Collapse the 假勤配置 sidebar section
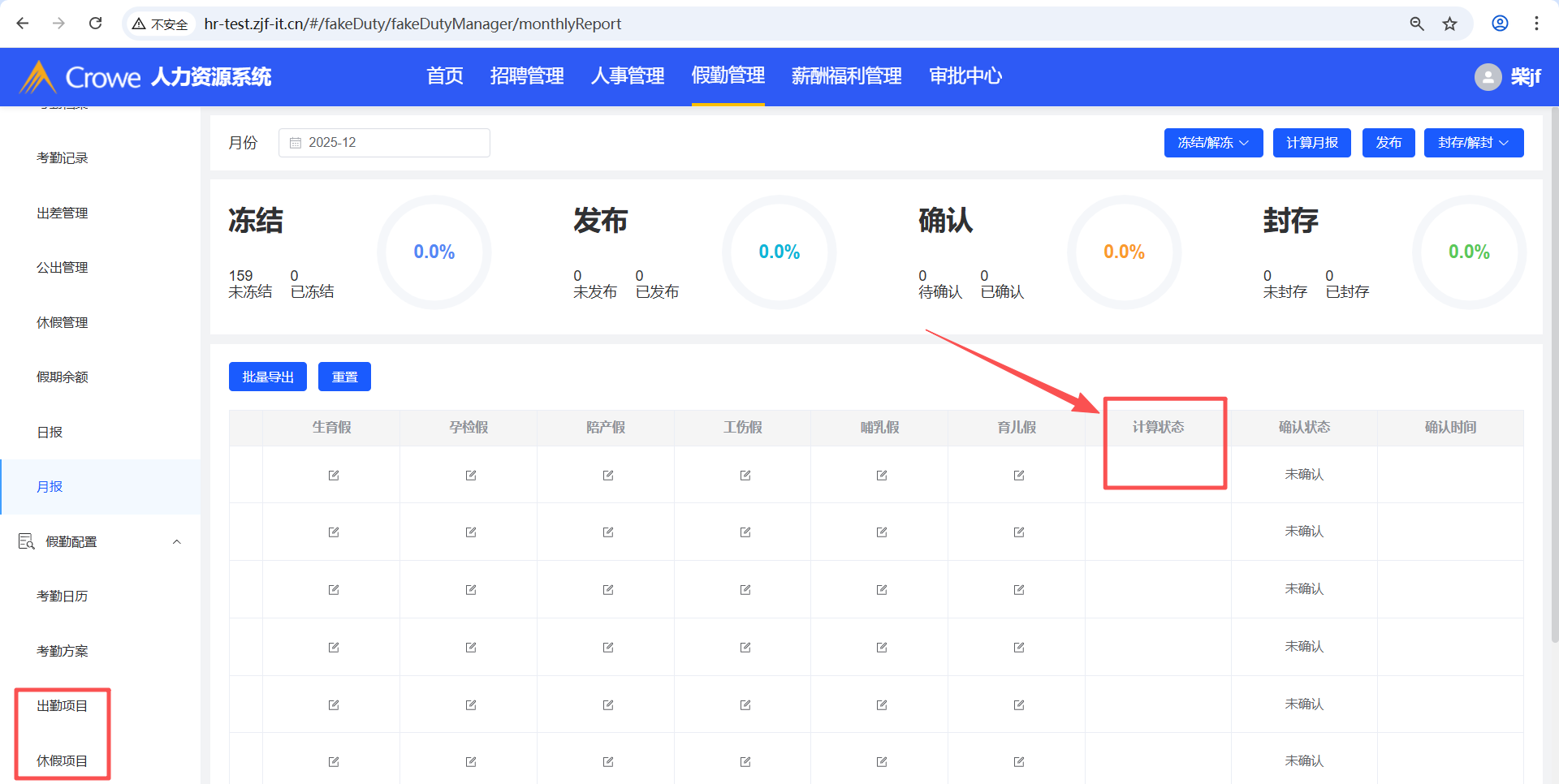 click(176, 541)
